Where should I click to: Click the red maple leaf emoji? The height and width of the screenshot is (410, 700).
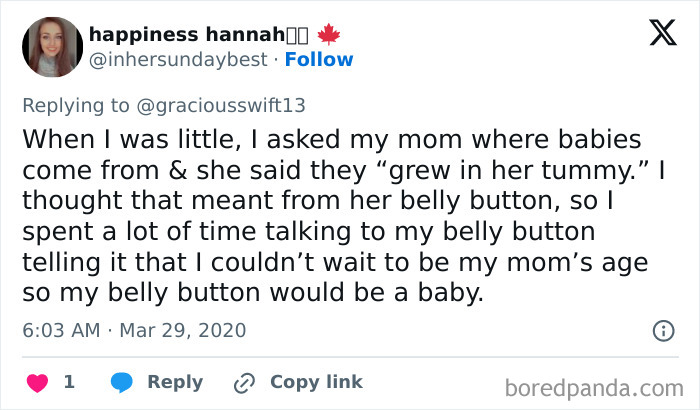[328, 33]
